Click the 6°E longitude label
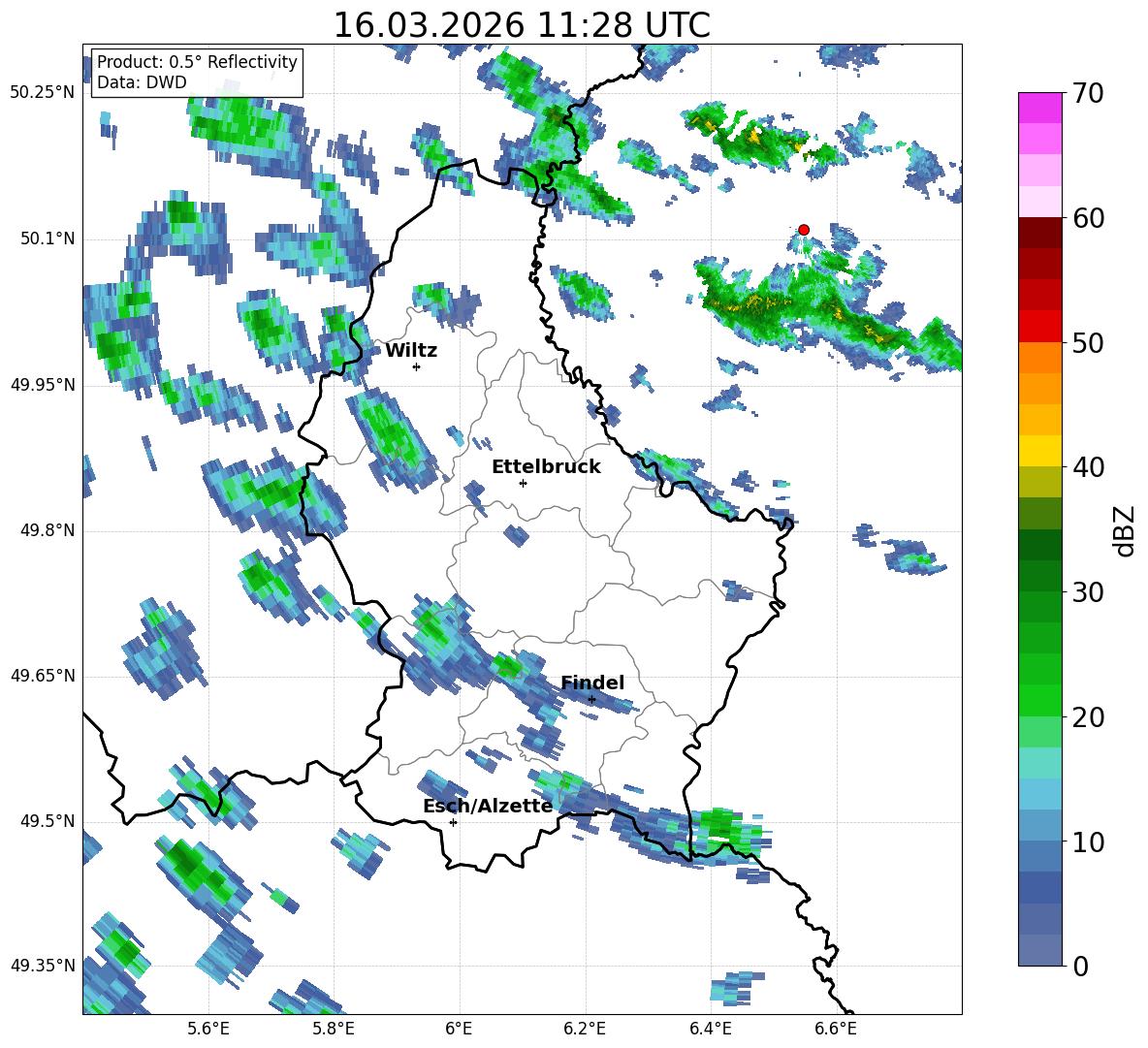Screen dimensions: 1148x1048 coord(459,1029)
